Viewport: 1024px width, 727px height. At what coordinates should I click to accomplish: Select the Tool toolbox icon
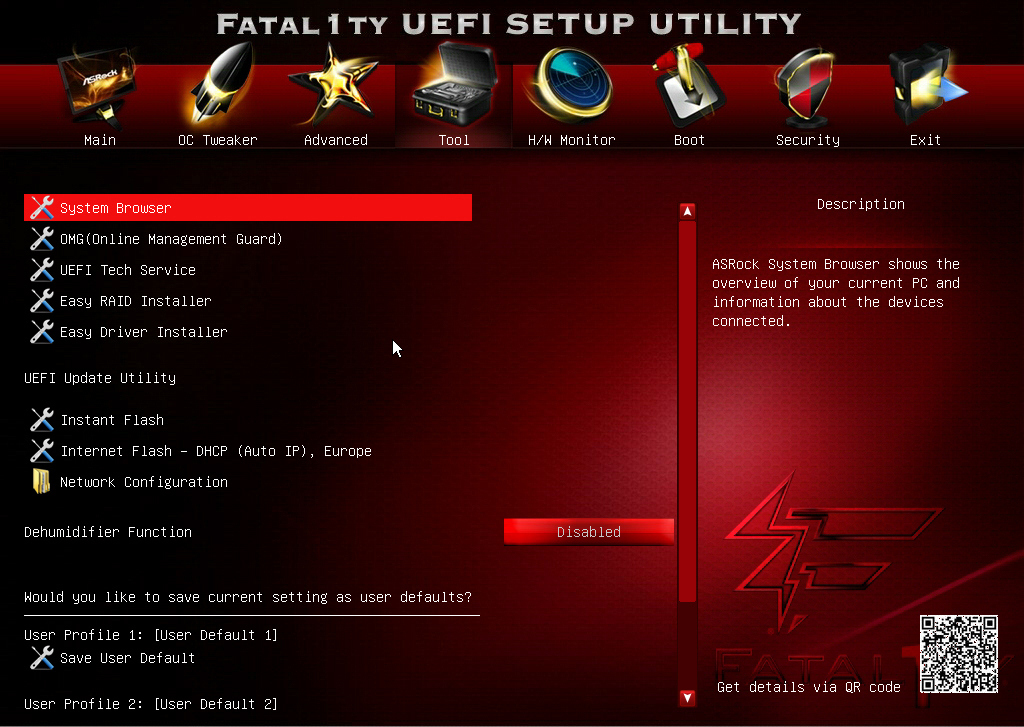(x=455, y=85)
